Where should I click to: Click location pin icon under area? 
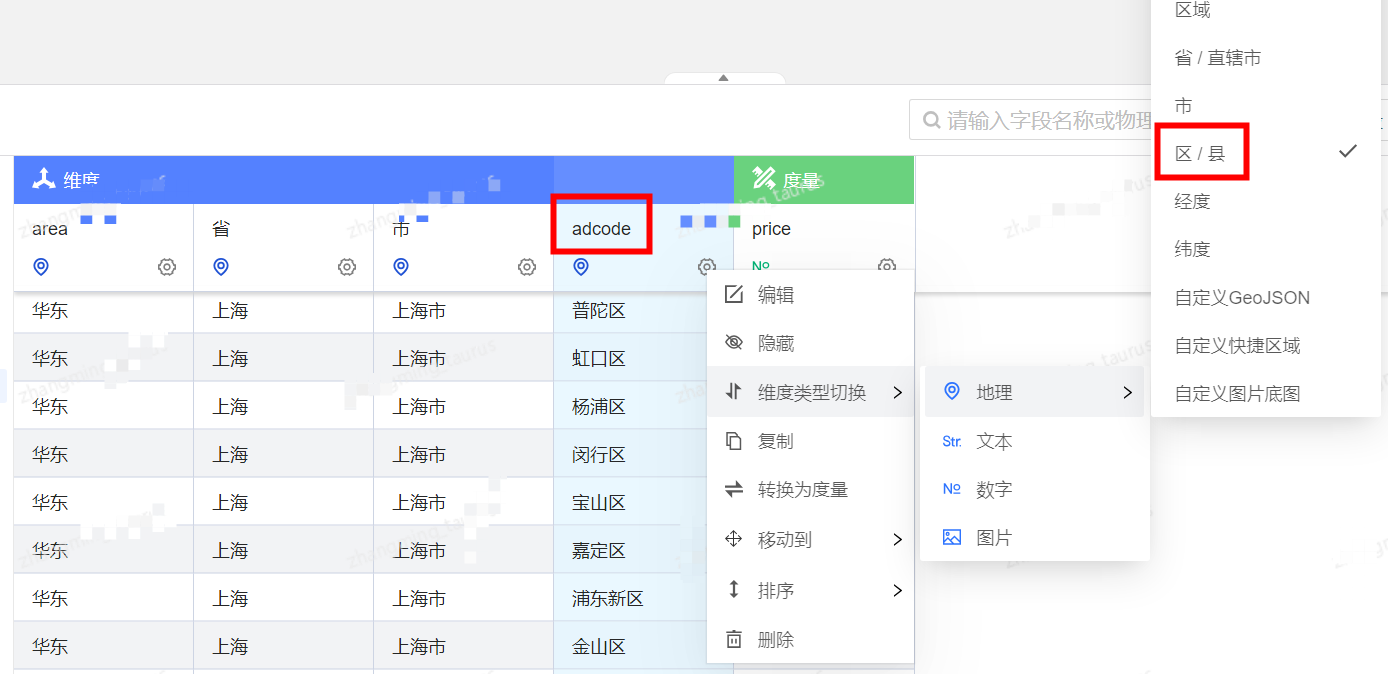tap(41, 267)
